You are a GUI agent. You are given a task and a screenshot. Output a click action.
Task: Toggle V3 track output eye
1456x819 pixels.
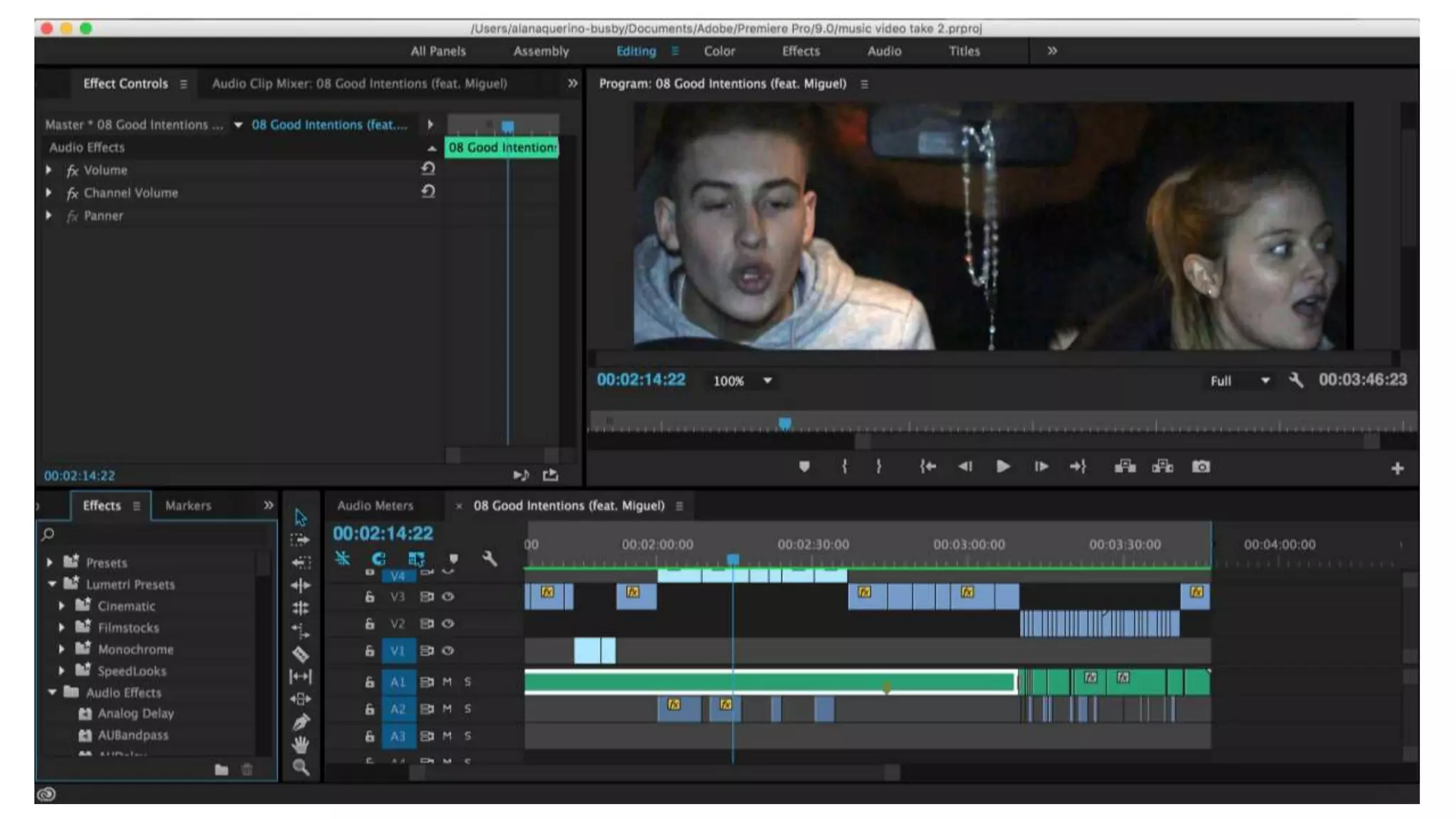point(448,597)
